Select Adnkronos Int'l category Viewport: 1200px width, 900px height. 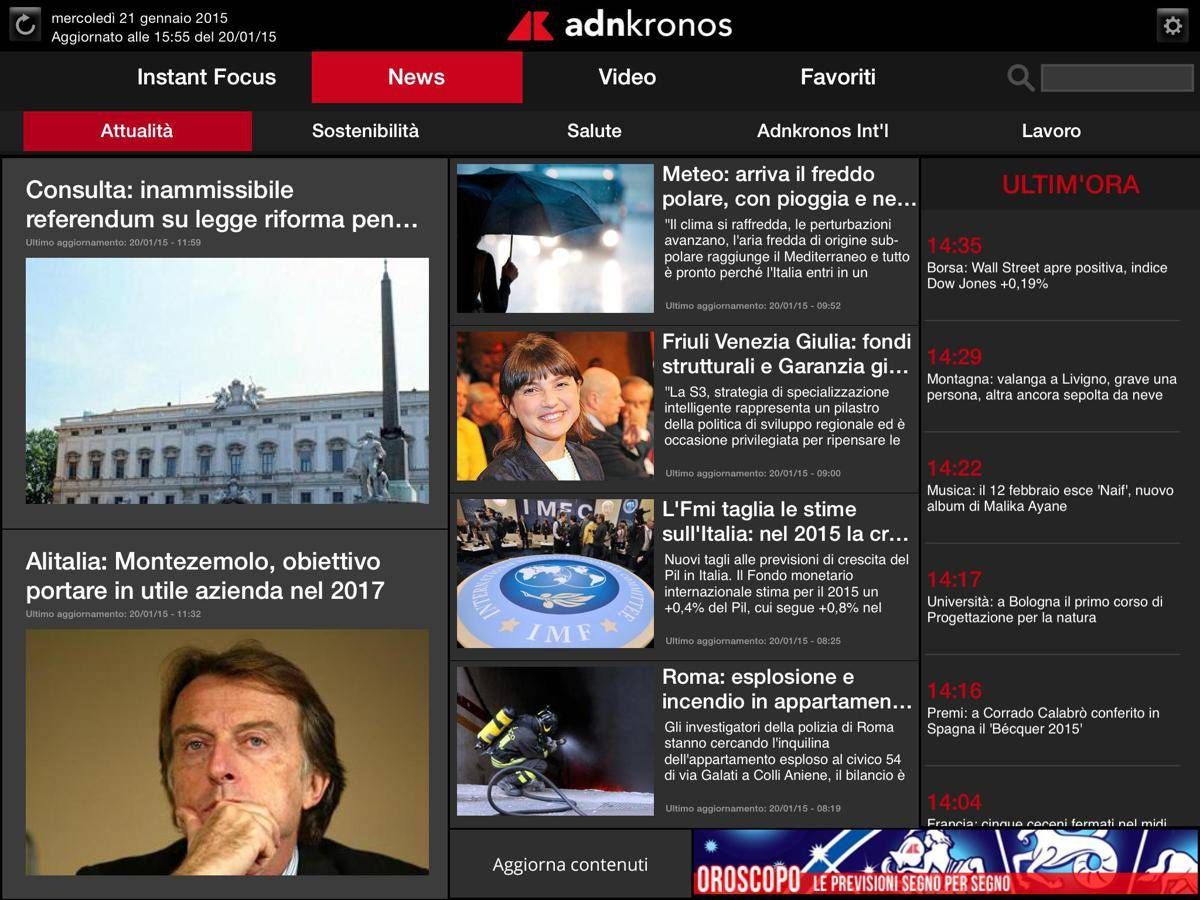point(823,131)
